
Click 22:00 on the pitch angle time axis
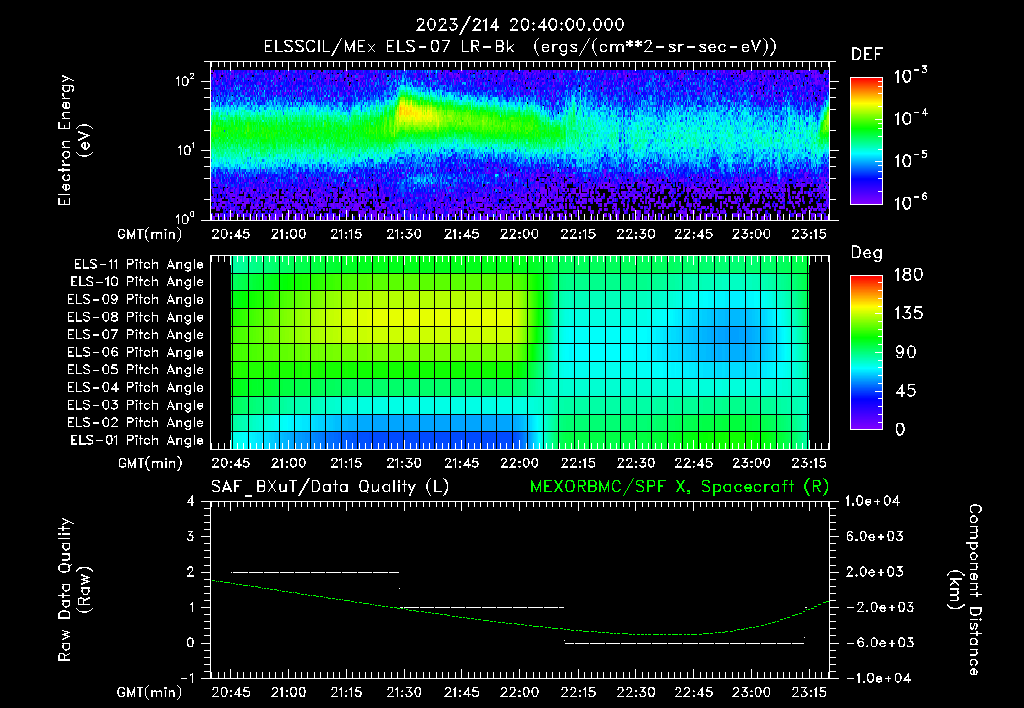coord(519,463)
